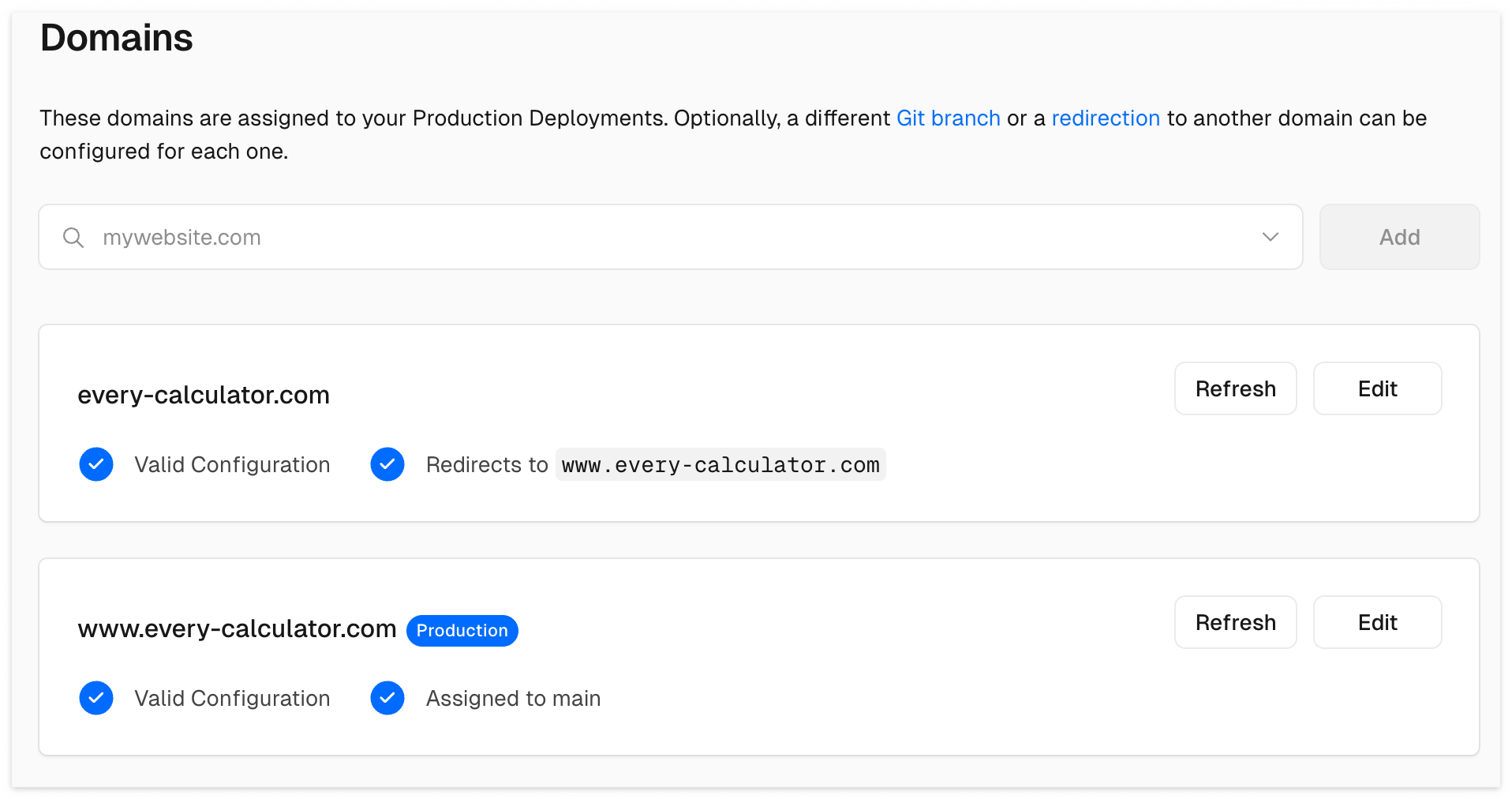Screen dimensions: 1512x799
Task: Click Valid Configuration text under www.every-calculator.com
Action: tap(232, 699)
